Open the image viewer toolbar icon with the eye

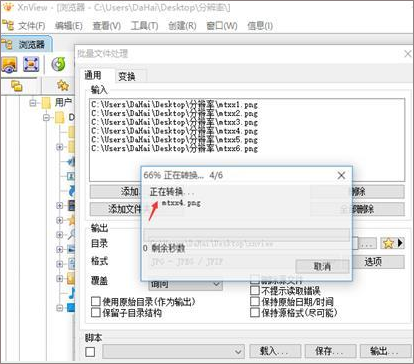click(x=9, y=65)
